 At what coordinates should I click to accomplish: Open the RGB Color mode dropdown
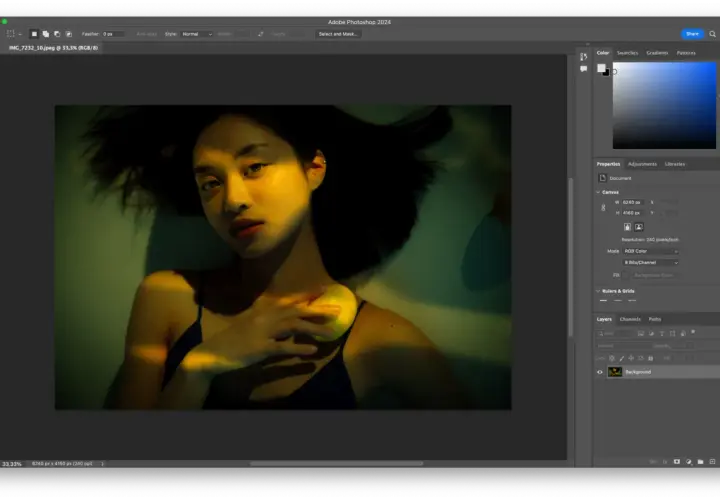[651, 251]
